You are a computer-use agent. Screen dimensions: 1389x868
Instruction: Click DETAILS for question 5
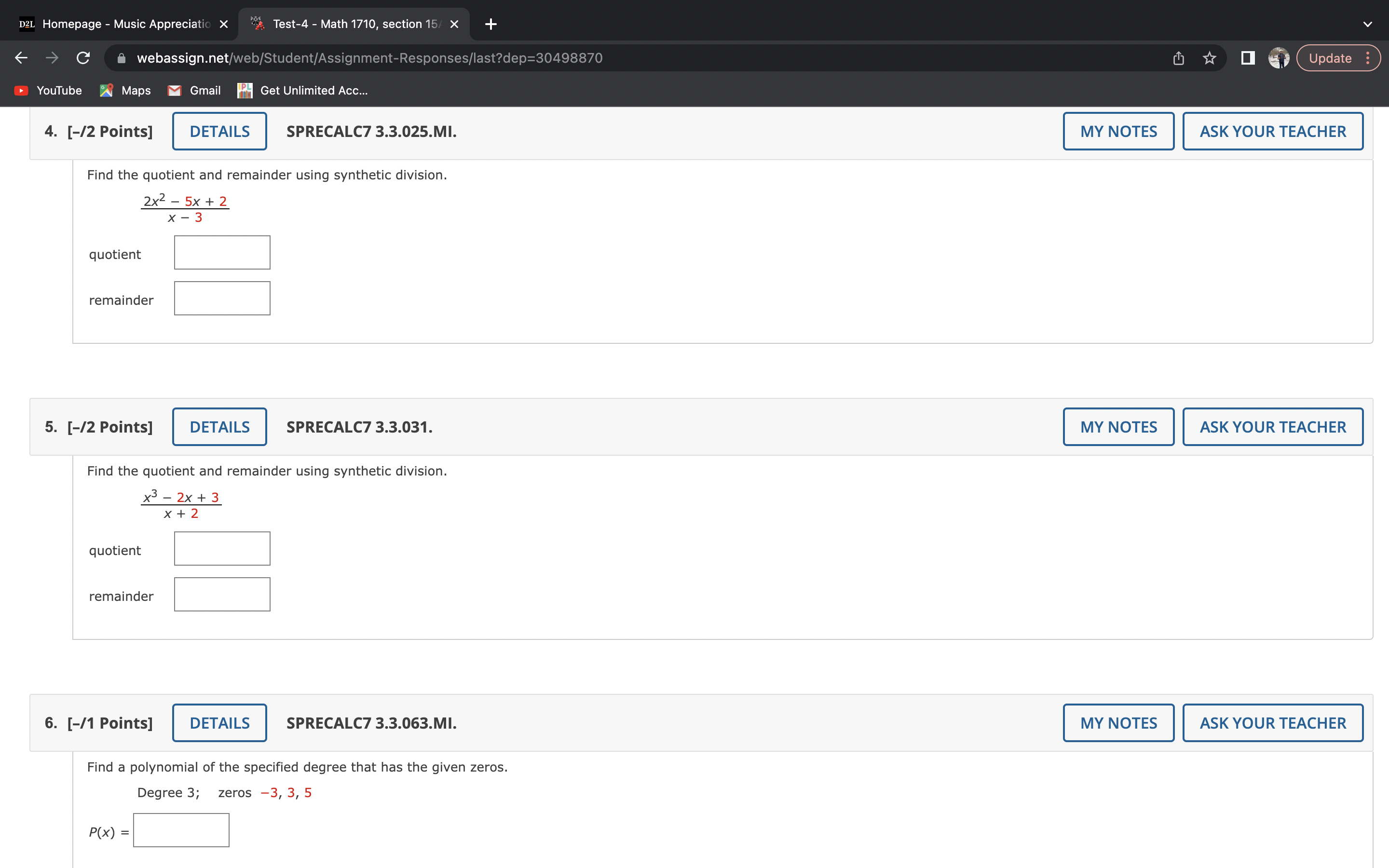click(x=219, y=427)
